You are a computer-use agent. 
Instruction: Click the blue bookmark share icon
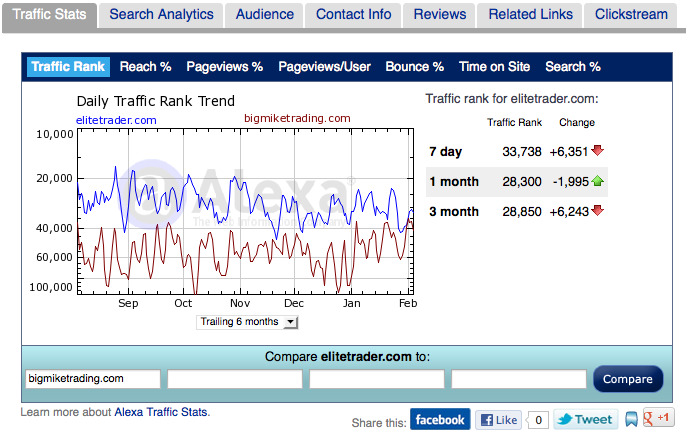click(x=631, y=419)
